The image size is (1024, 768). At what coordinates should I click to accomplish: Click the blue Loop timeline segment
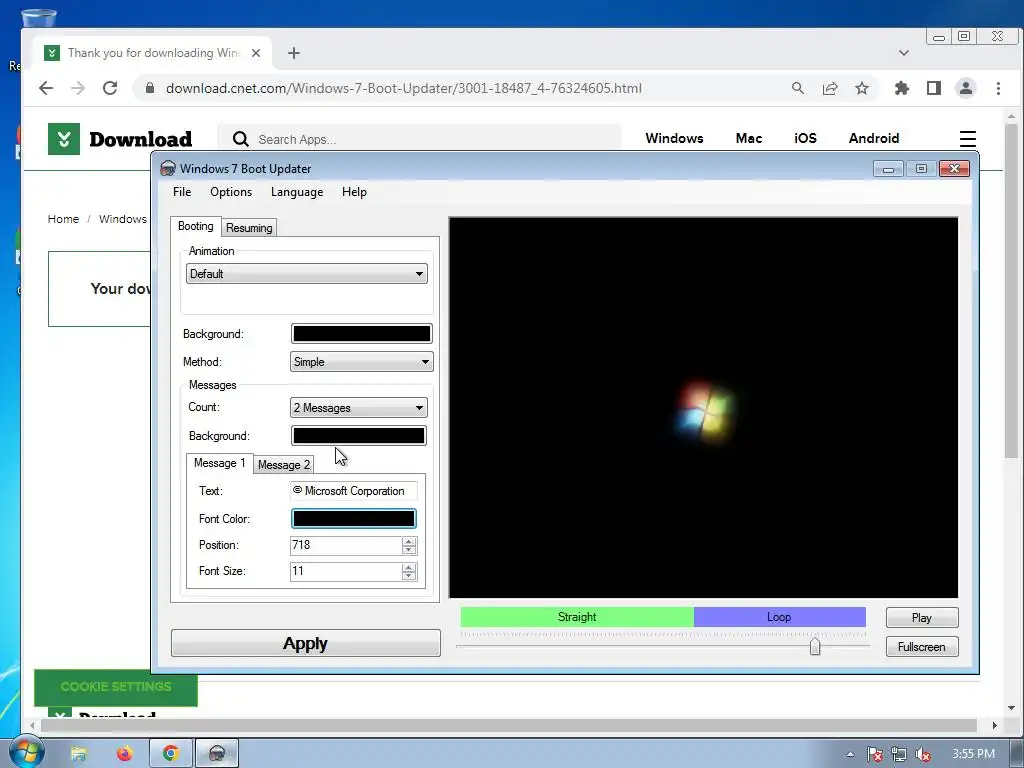click(x=780, y=617)
